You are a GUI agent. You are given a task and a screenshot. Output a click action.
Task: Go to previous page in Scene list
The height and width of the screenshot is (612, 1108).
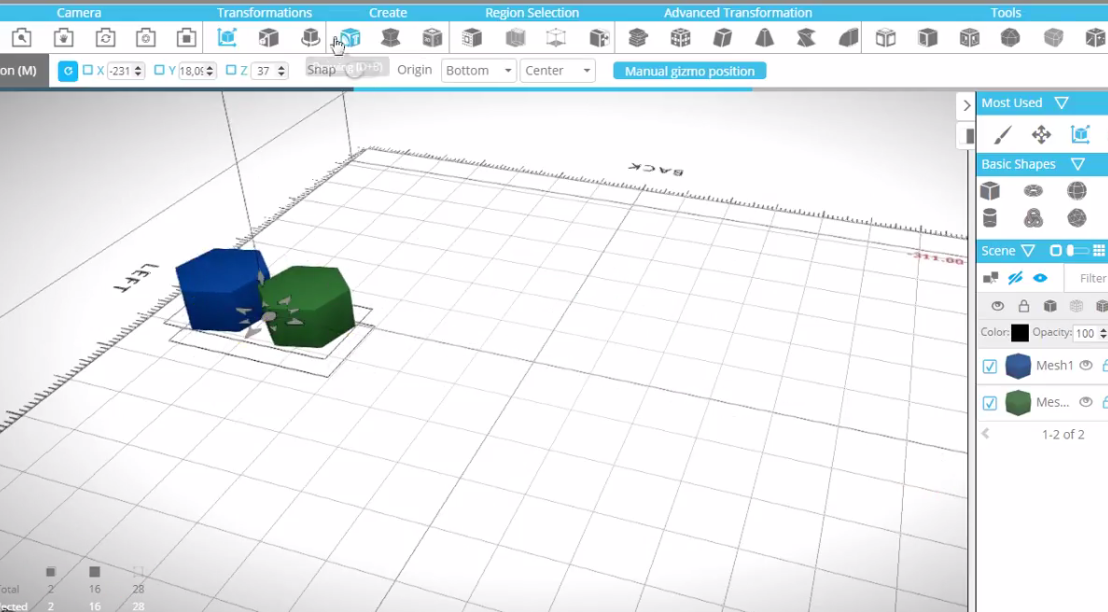click(x=986, y=434)
